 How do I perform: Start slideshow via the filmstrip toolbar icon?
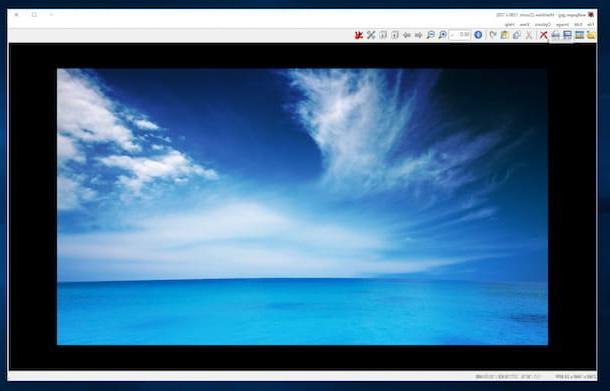tap(579, 35)
